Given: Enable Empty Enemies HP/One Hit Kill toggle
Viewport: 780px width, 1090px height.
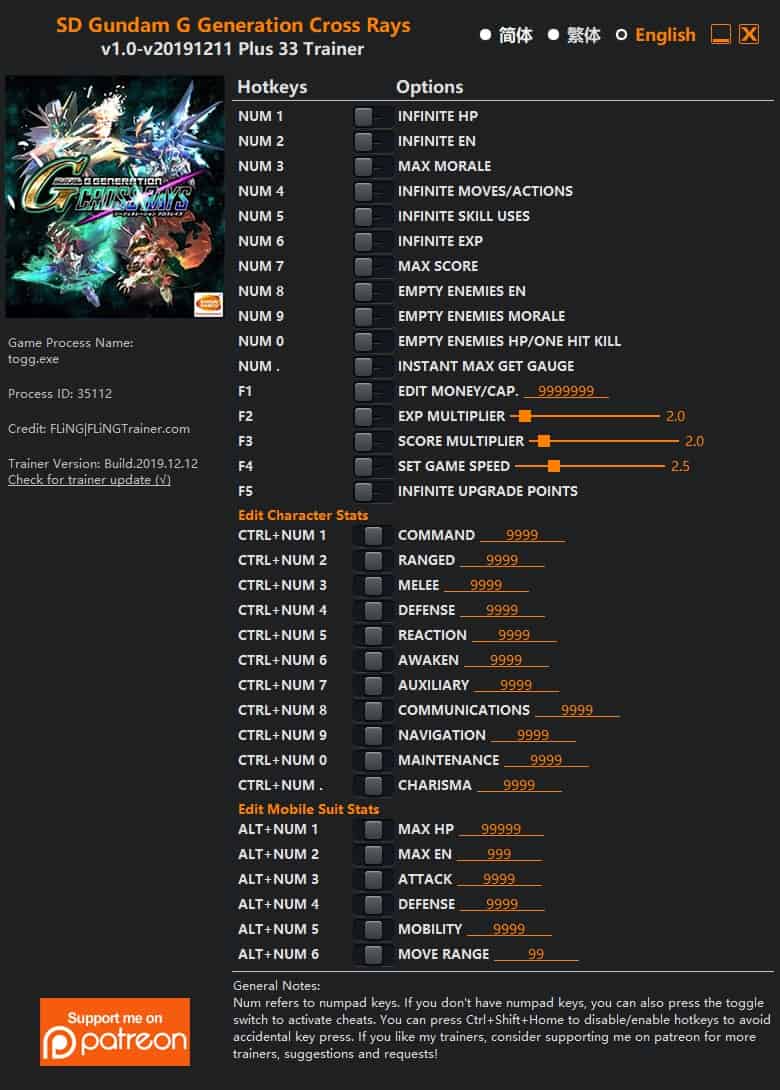Looking at the screenshot, I should pyautogui.click(x=373, y=341).
